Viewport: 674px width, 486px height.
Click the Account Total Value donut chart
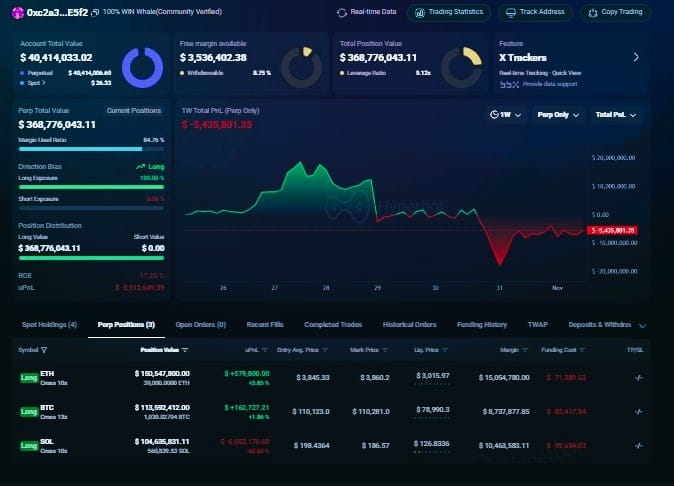coord(143,67)
